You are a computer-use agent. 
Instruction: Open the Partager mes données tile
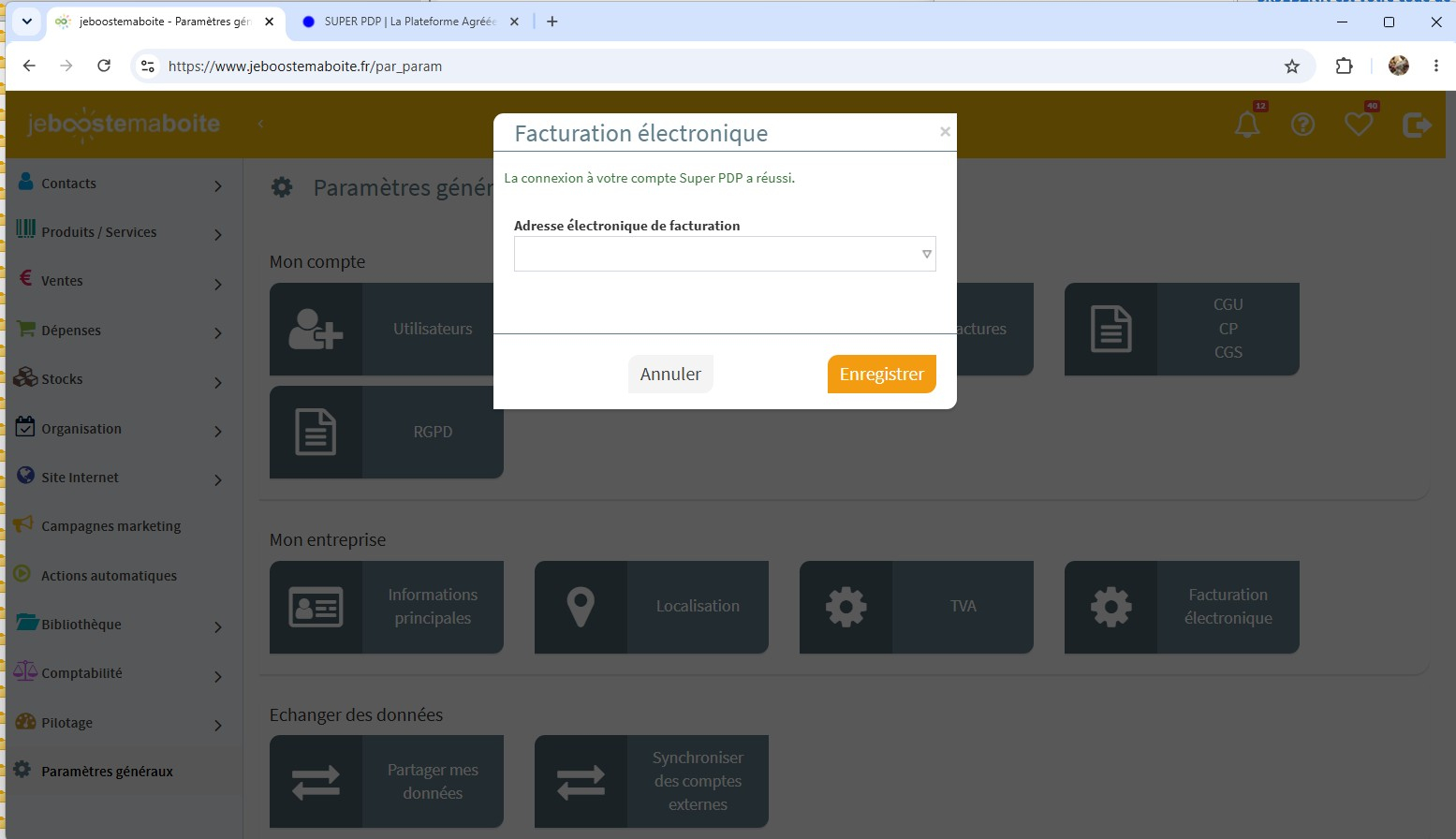(387, 781)
